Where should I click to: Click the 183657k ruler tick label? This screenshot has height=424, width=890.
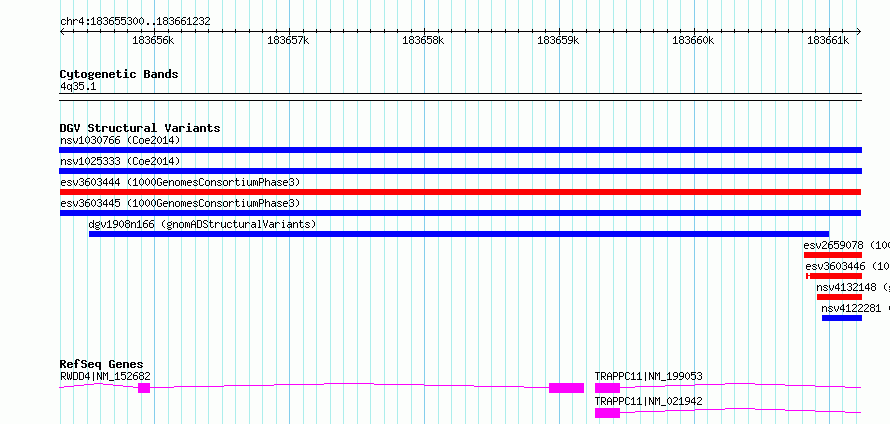pos(288,40)
